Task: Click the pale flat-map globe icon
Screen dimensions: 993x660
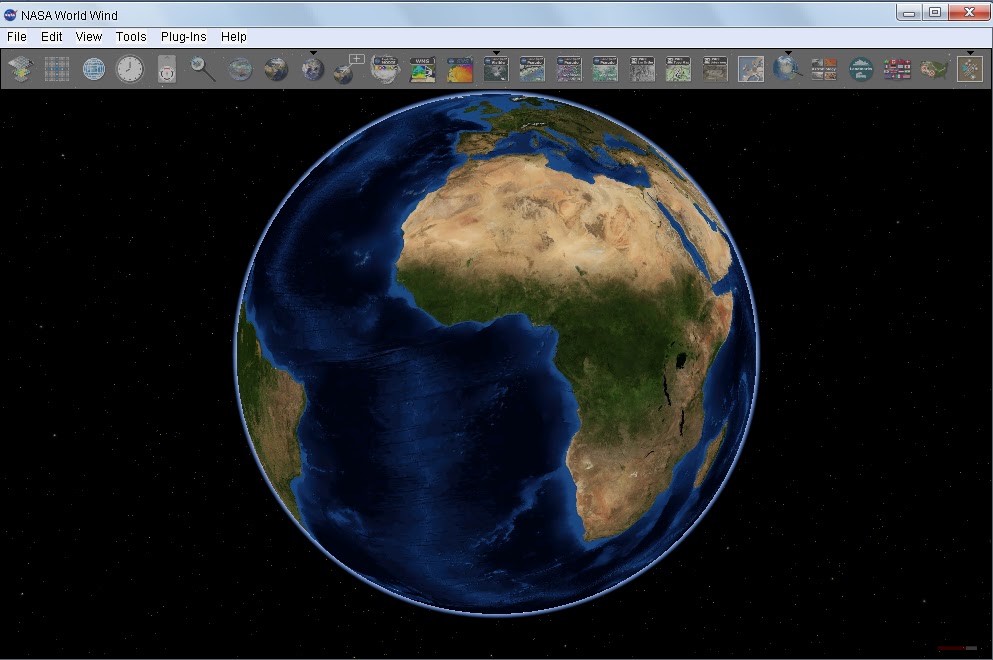Action: [x=240, y=69]
